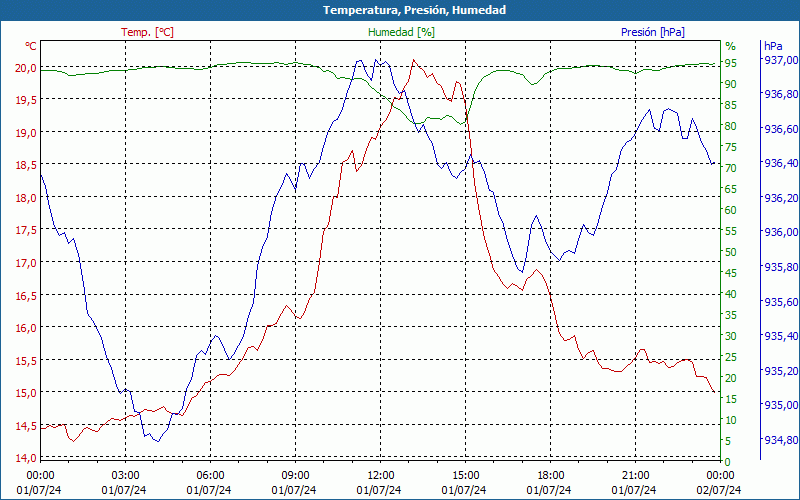Screen dimensions: 800x500
Task: Click the "935,00" pressure axis value
Action: [781, 406]
